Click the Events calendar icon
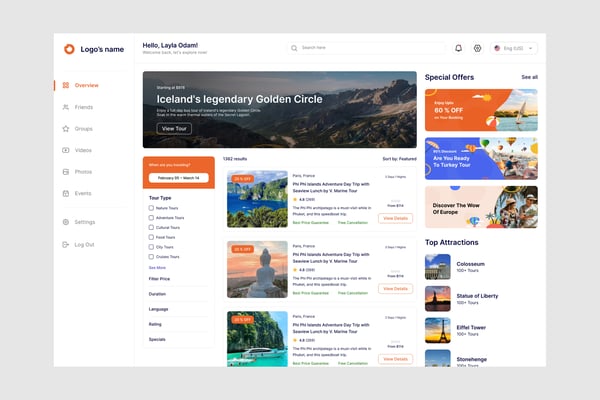This screenshot has height=400, width=600. pos(66,193)
